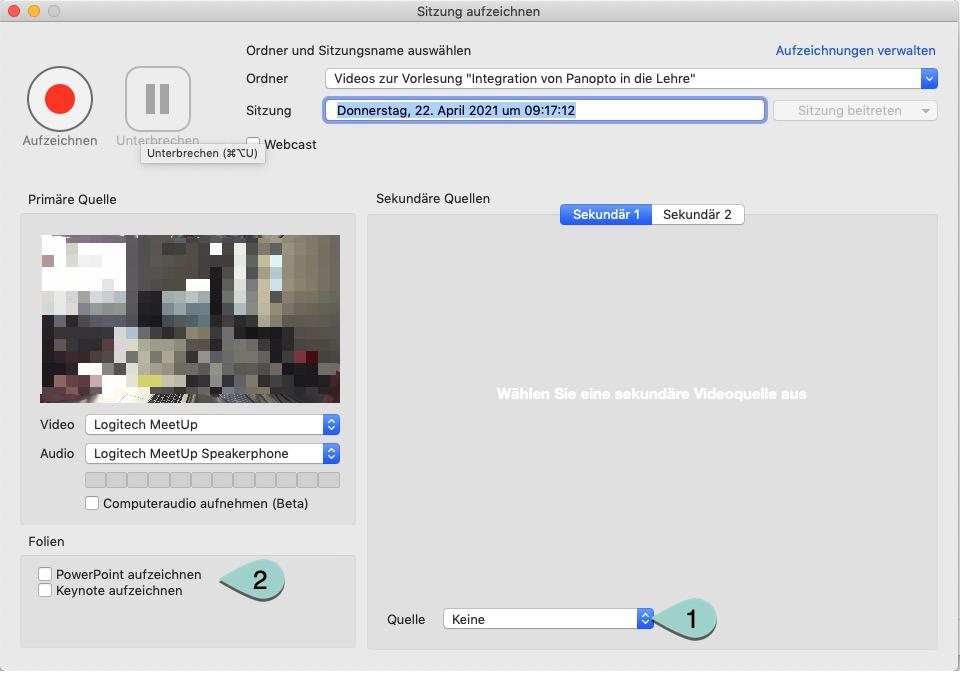
Task: Click the Sitzung name text field
Action: pyautogui.click(x=545, y=110)
